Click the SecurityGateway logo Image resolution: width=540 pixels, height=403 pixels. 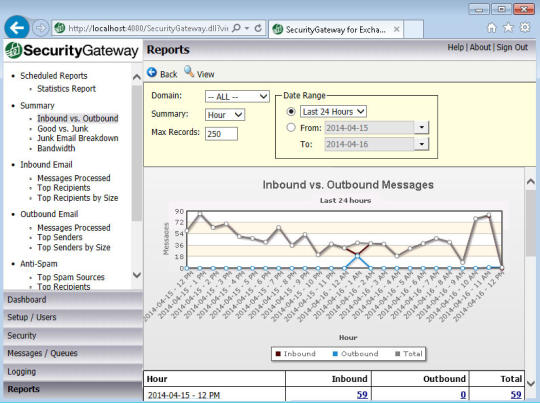tap(72, 51)
